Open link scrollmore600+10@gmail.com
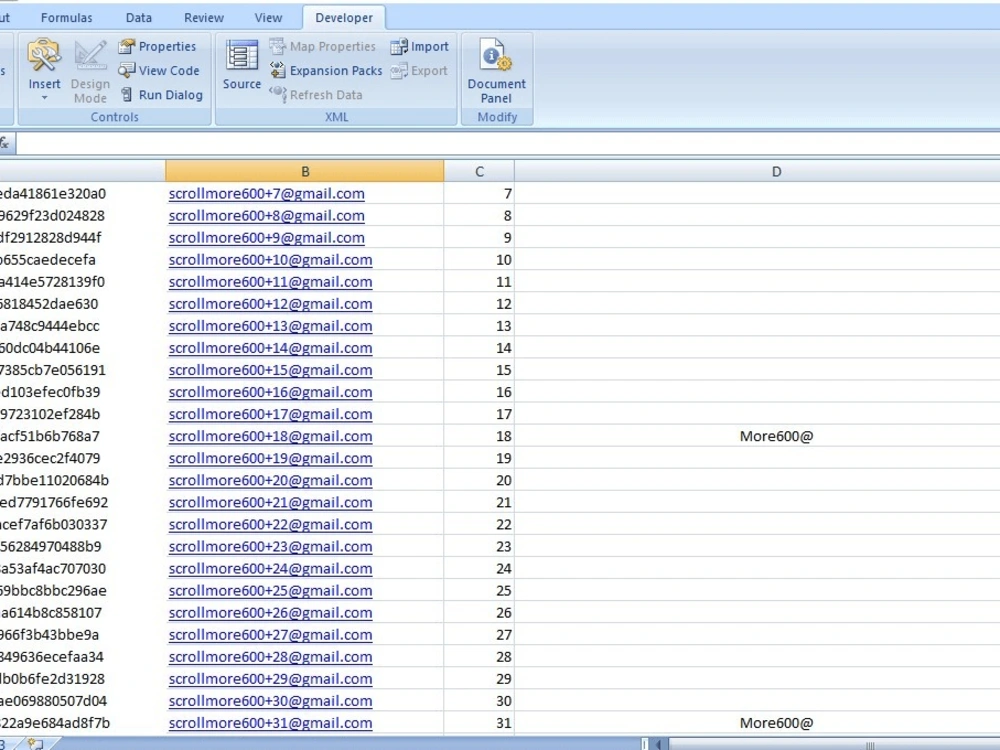The height and width of the screenshot is (750, 1000). pos(270,260)
